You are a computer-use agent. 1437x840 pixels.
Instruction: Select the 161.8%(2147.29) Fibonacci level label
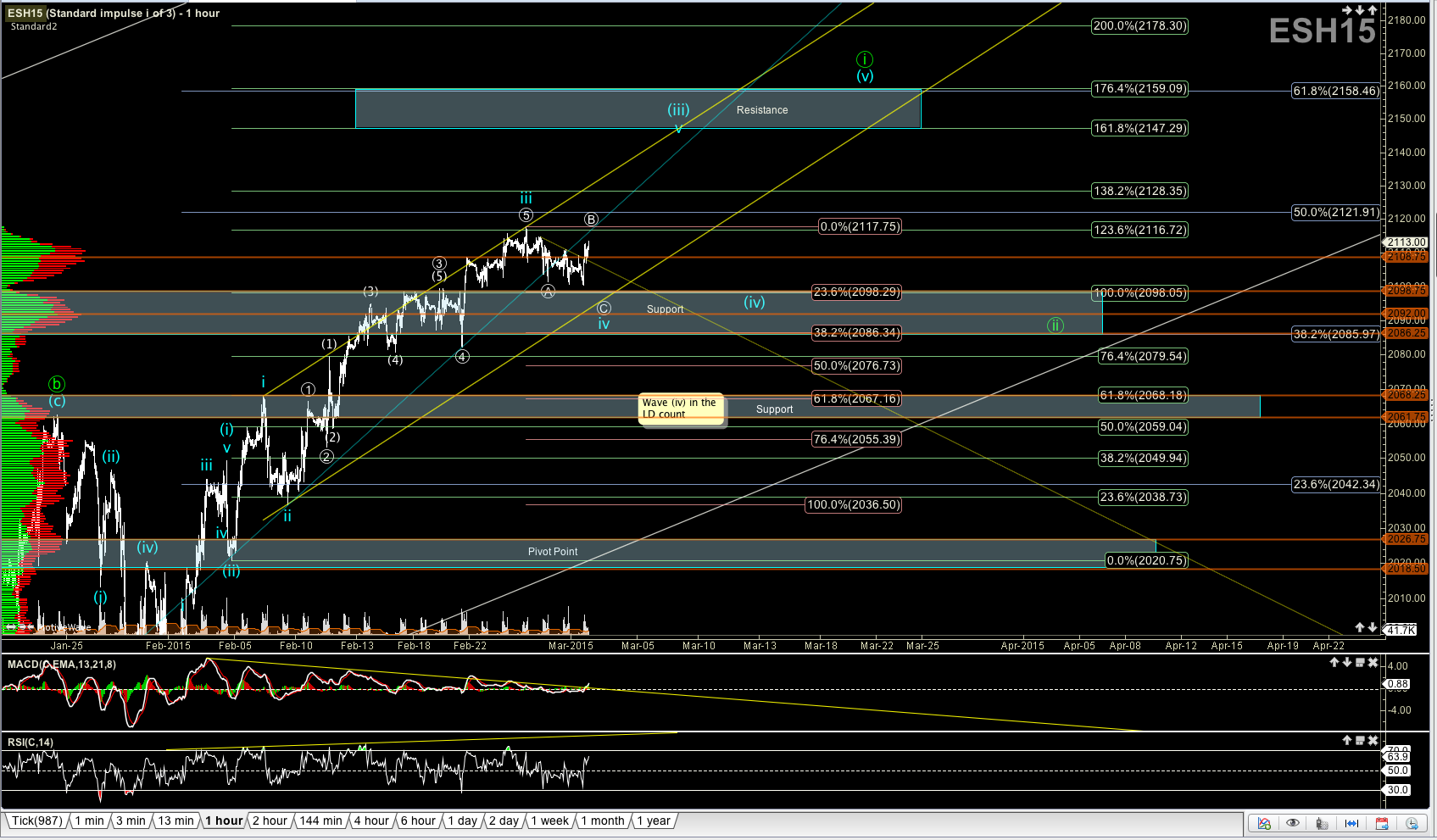(x=1139, y=128)
